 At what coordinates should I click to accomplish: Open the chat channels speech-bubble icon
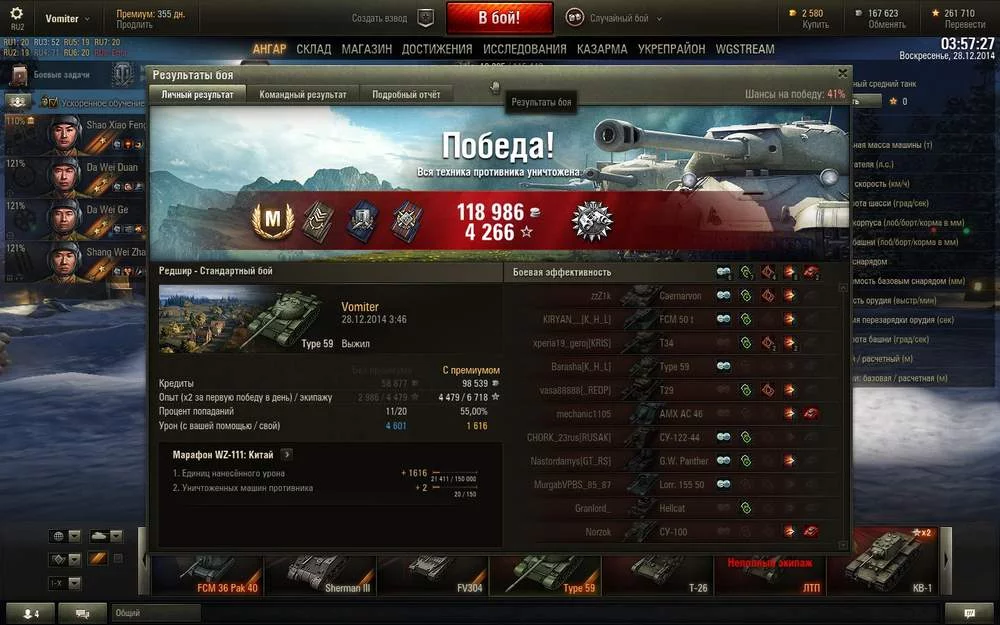pos(82,613)
